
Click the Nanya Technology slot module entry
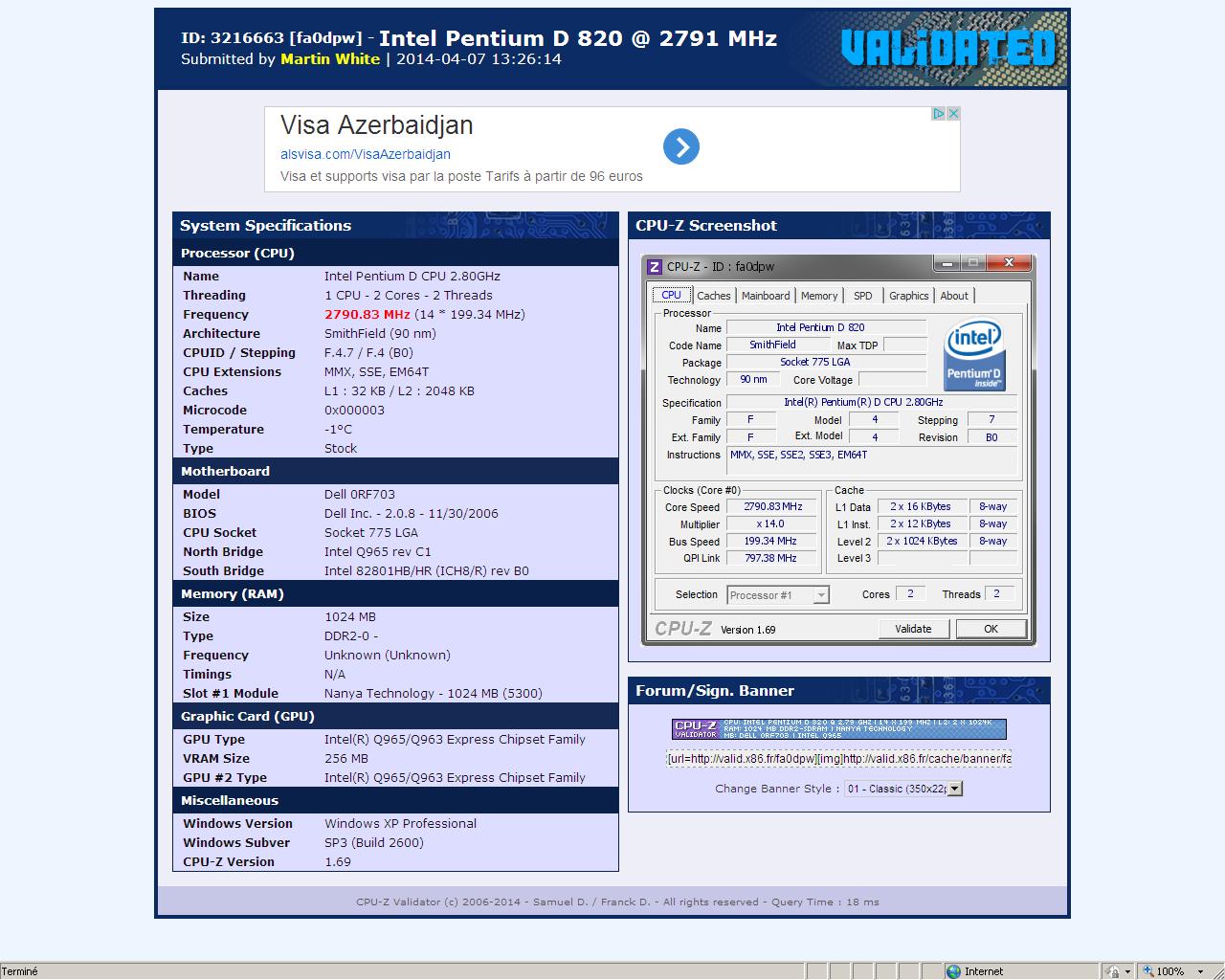pyautogui.click(x=434, y=694)
